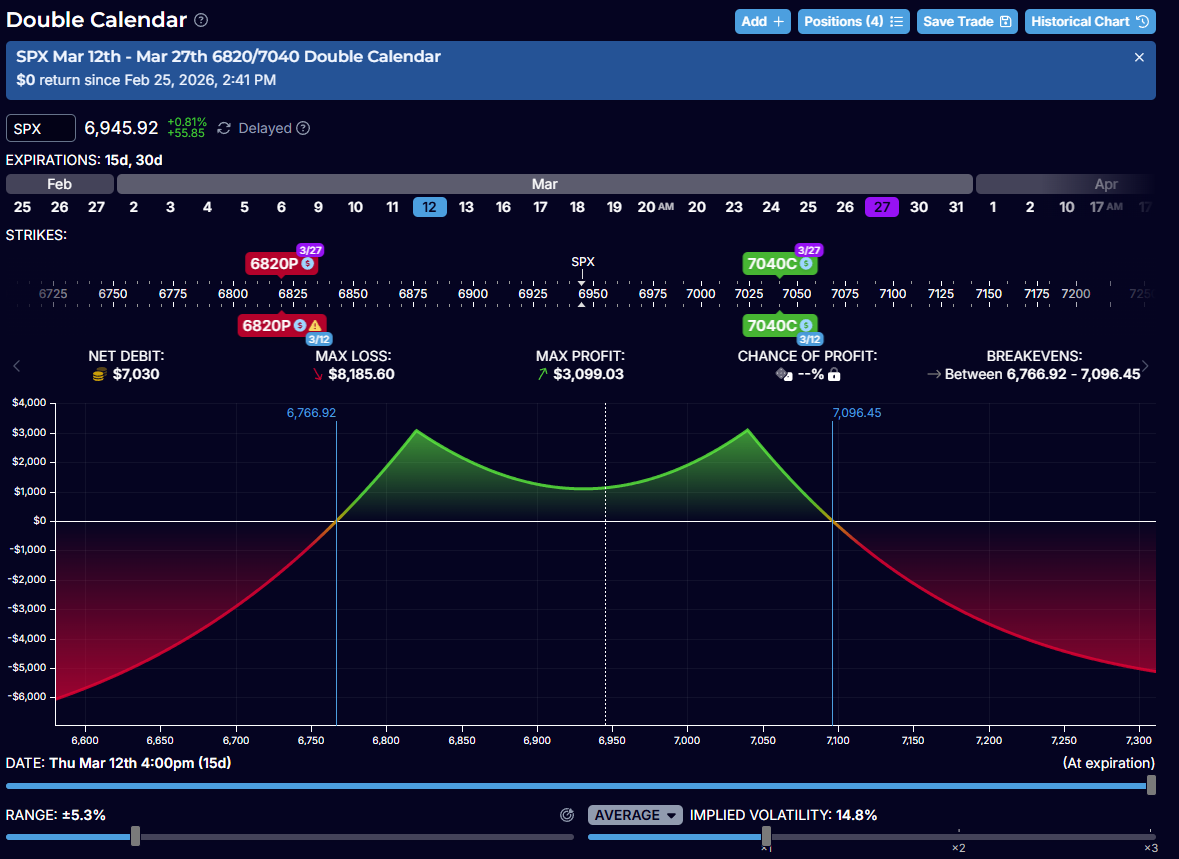Click the Net Debit coins icon
The width and height of the screenshot is (1179, 859).
(99, 375)
